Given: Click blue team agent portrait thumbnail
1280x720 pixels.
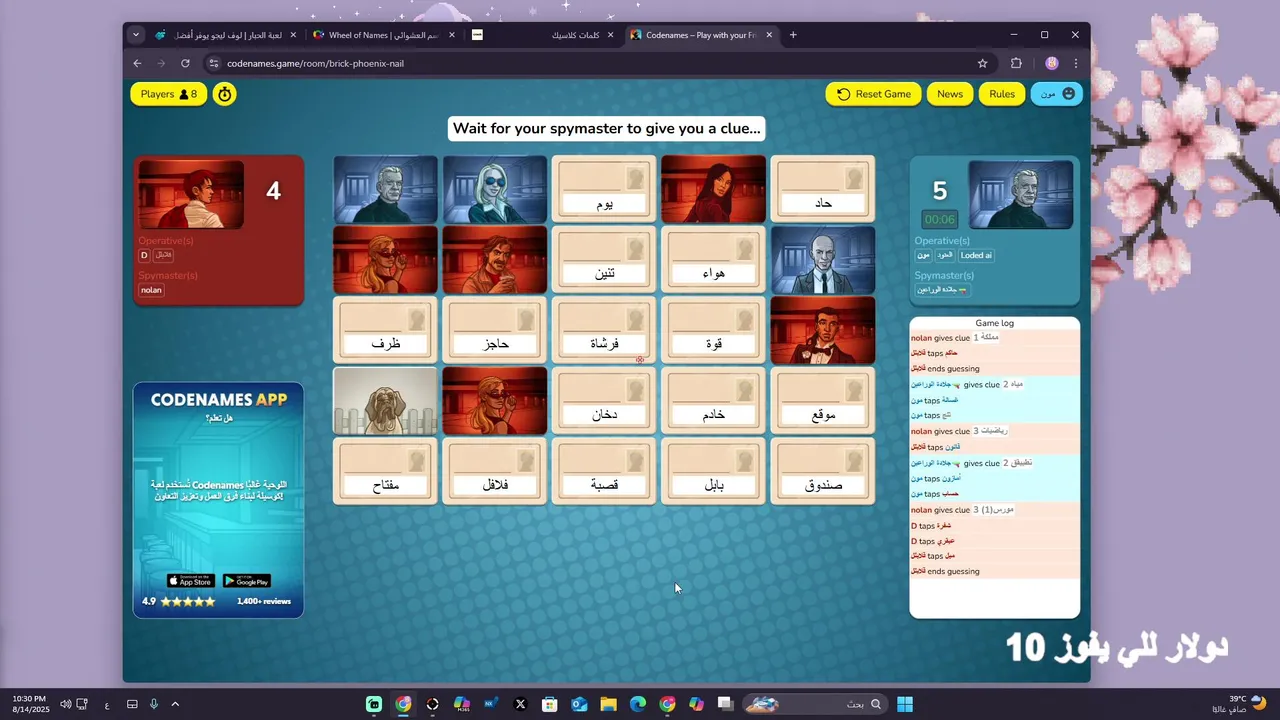Looking at the screenshot, I should (x=1020, y=194).
